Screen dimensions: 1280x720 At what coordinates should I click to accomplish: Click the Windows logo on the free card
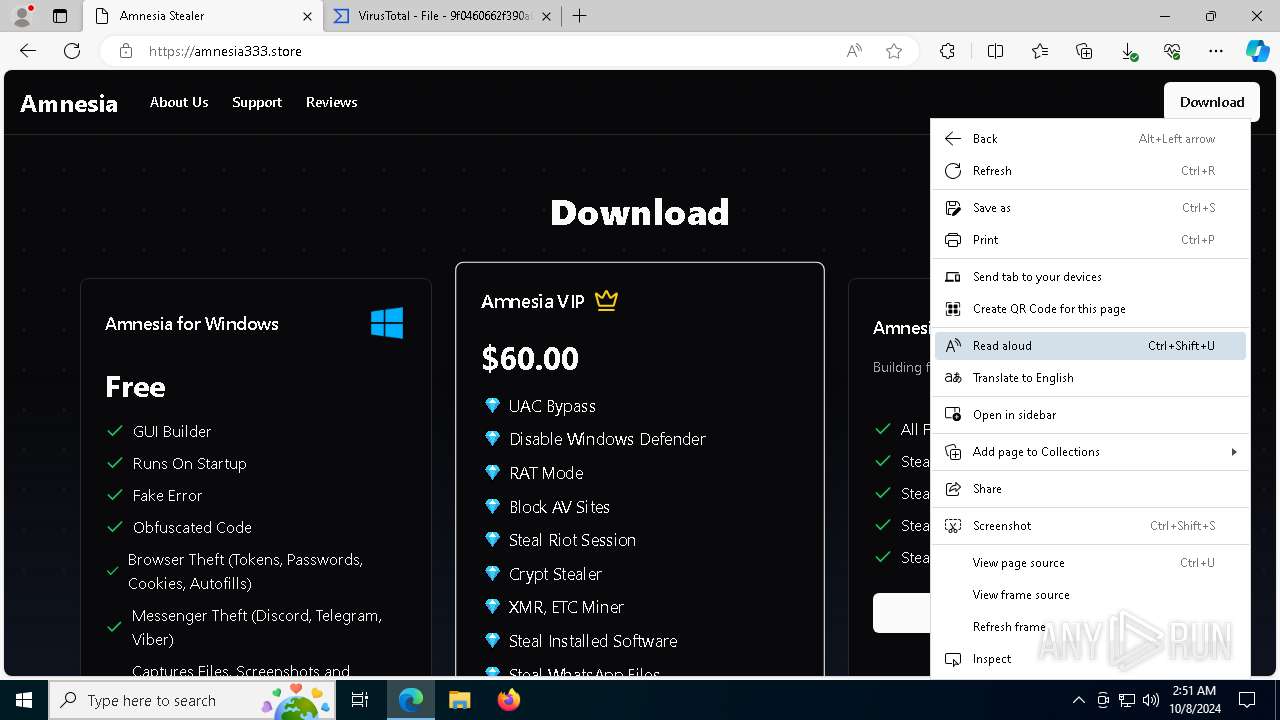[x=387, y=323]
